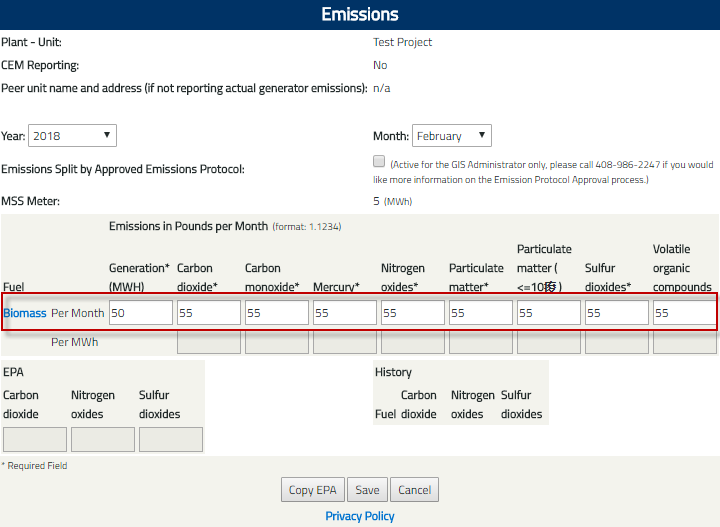This screenshot has height=527, width=720.
Task: Click the Mercury Per Month input
Action: (x=344, y=313)
